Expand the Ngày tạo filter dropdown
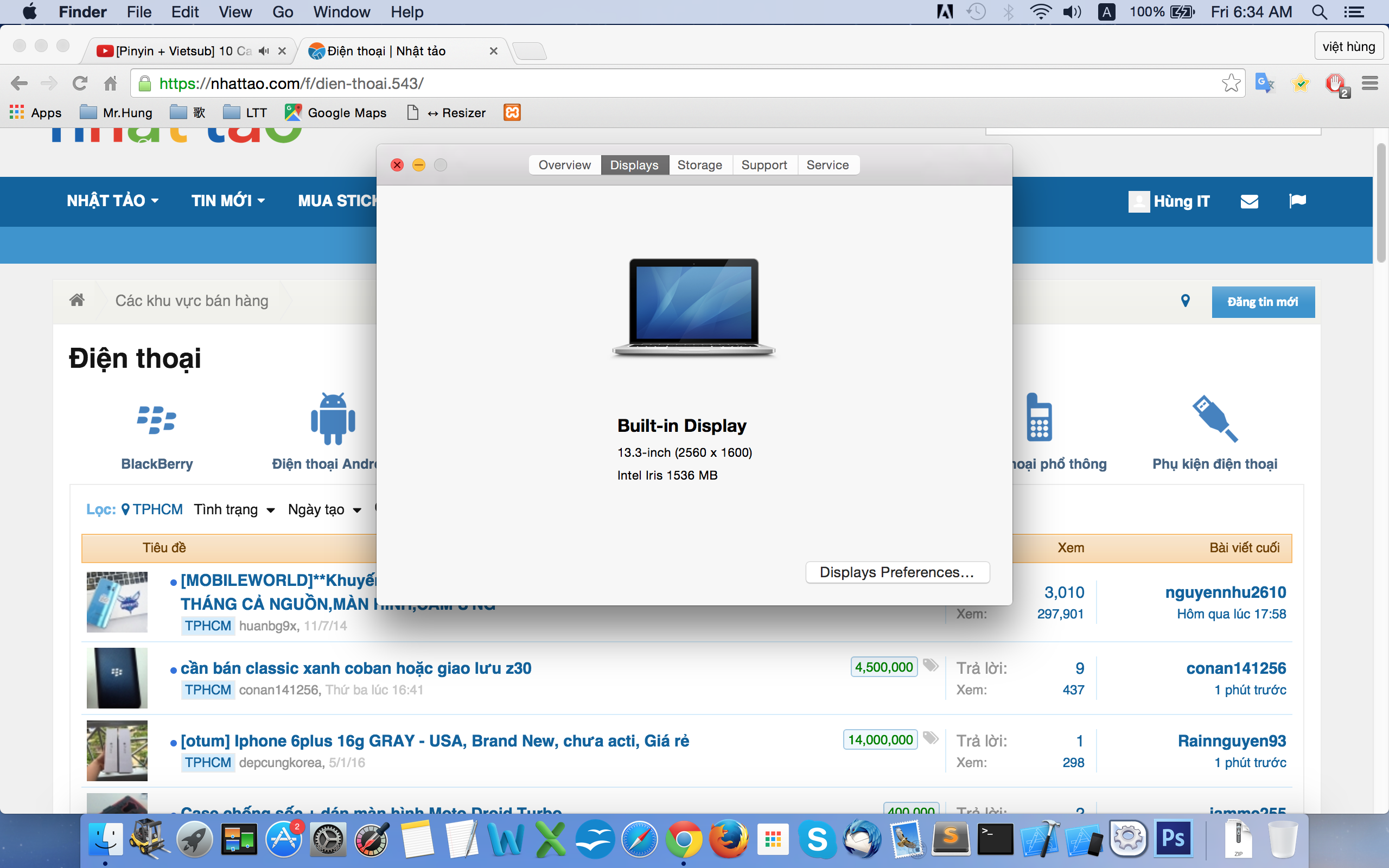The height and width of the screenshot is (868, 1389). click(x=324, y=509)
